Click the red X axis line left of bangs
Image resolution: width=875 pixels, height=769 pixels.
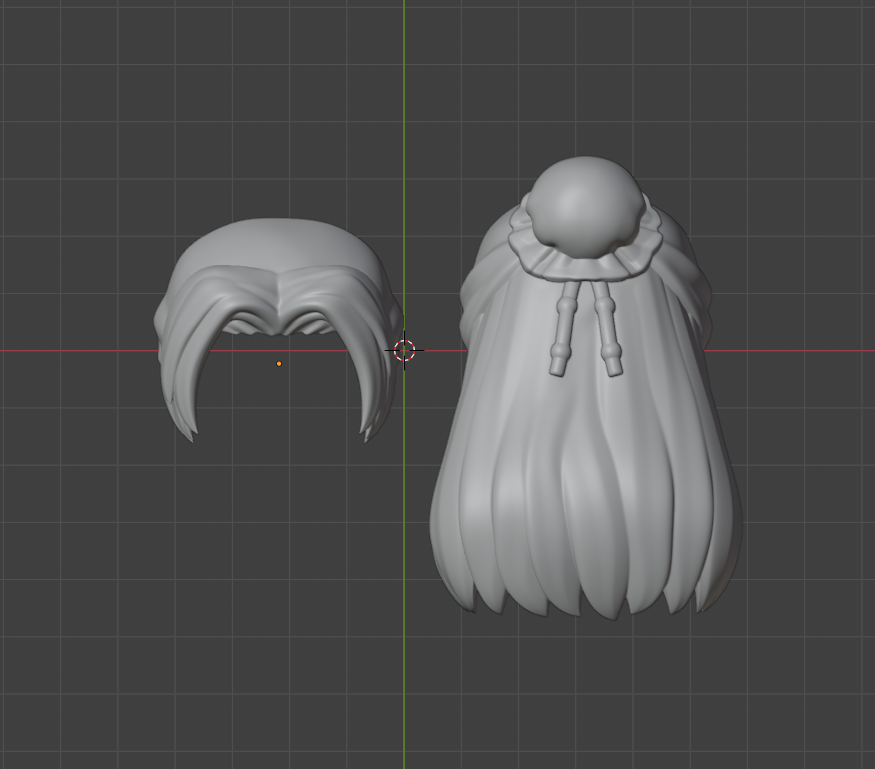(x=80, y=350)
